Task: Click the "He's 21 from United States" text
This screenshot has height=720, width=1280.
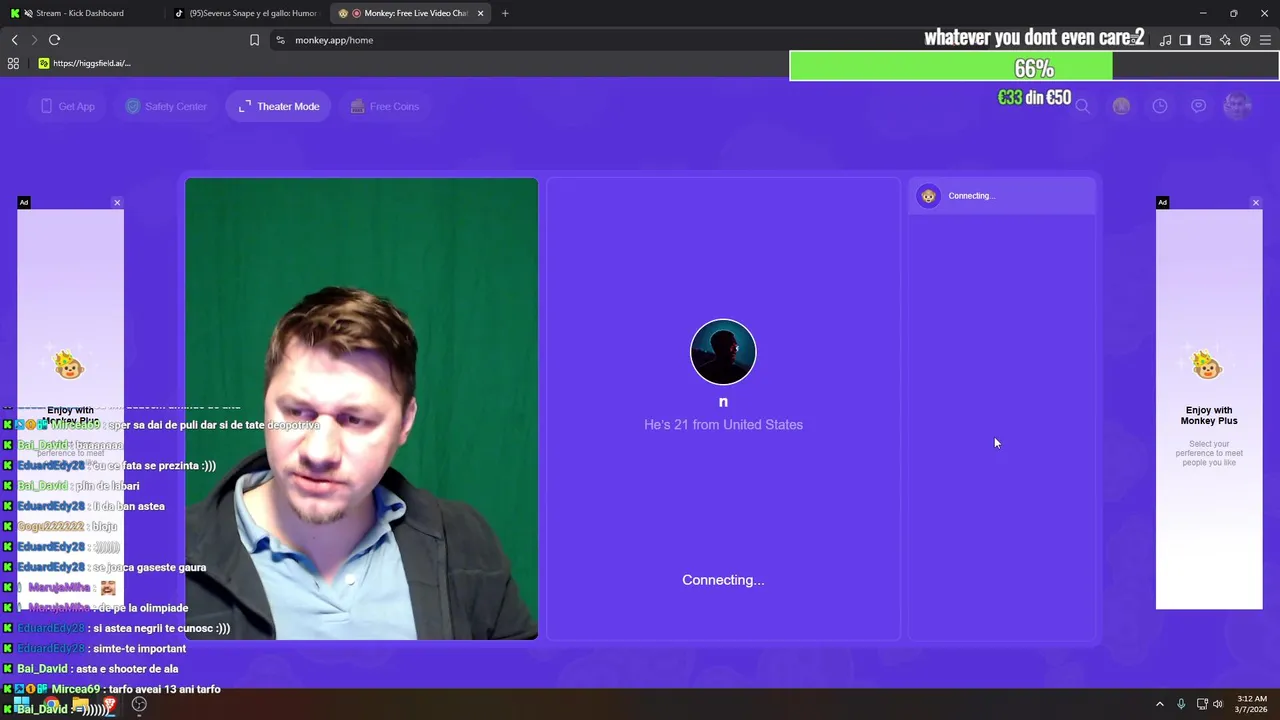Action: (x=723, y=425)
